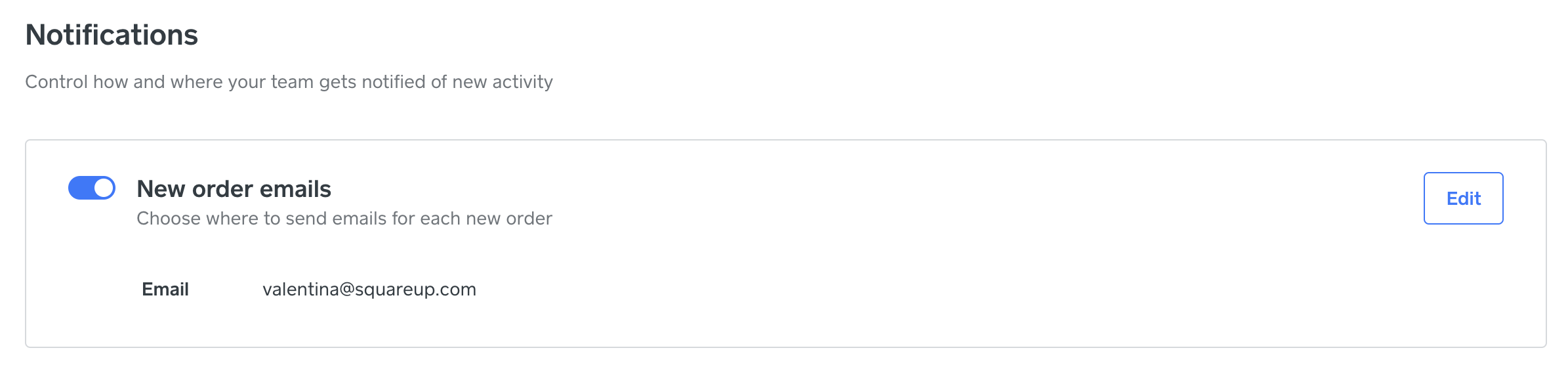Edit the new order email recipient
This screenshot has height=369, width=1568.
click(x=1462, y=198)
